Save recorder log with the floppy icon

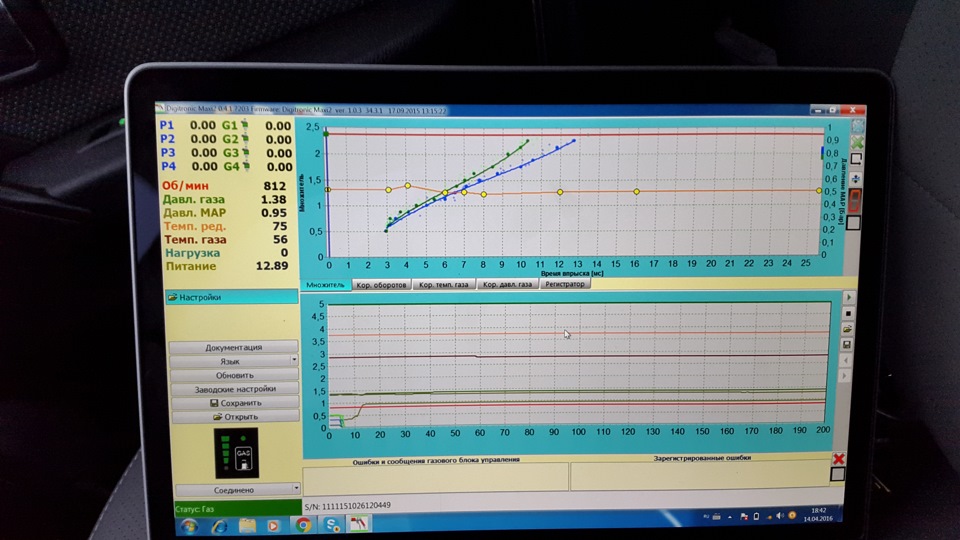847,345
